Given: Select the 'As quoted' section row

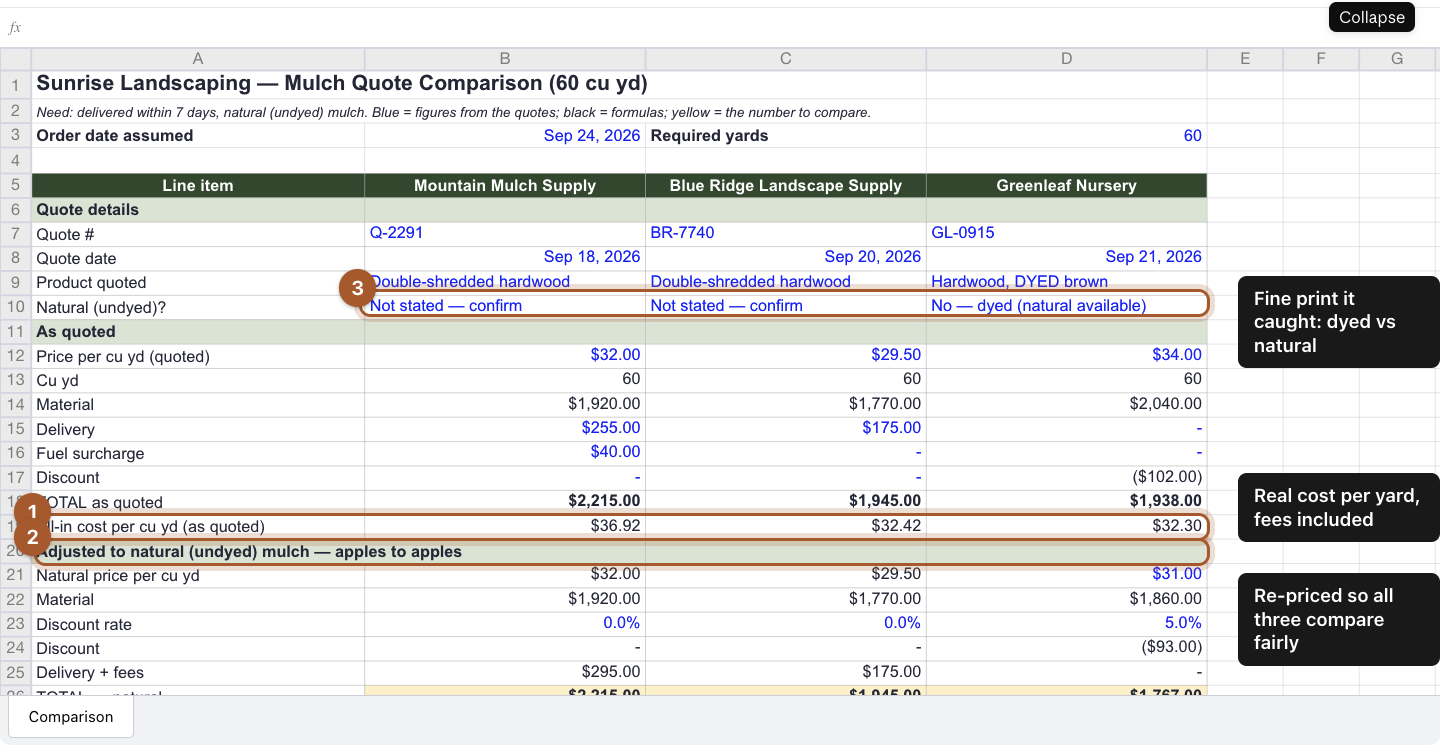Looking at the screenshot, I should click(619, 332).
